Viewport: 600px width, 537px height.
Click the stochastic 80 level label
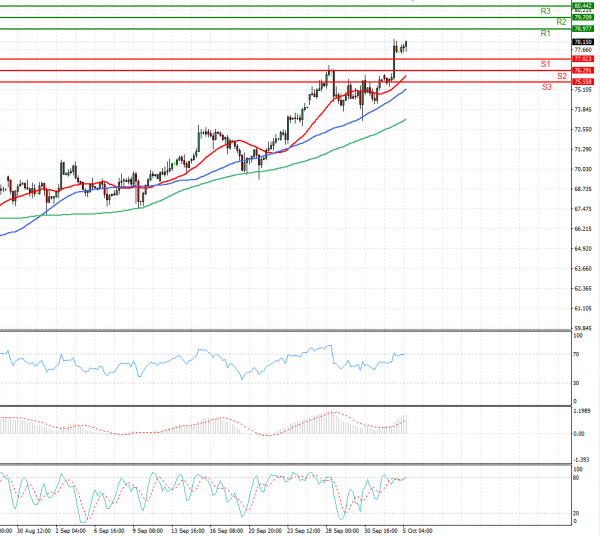[x=576, y=478]
